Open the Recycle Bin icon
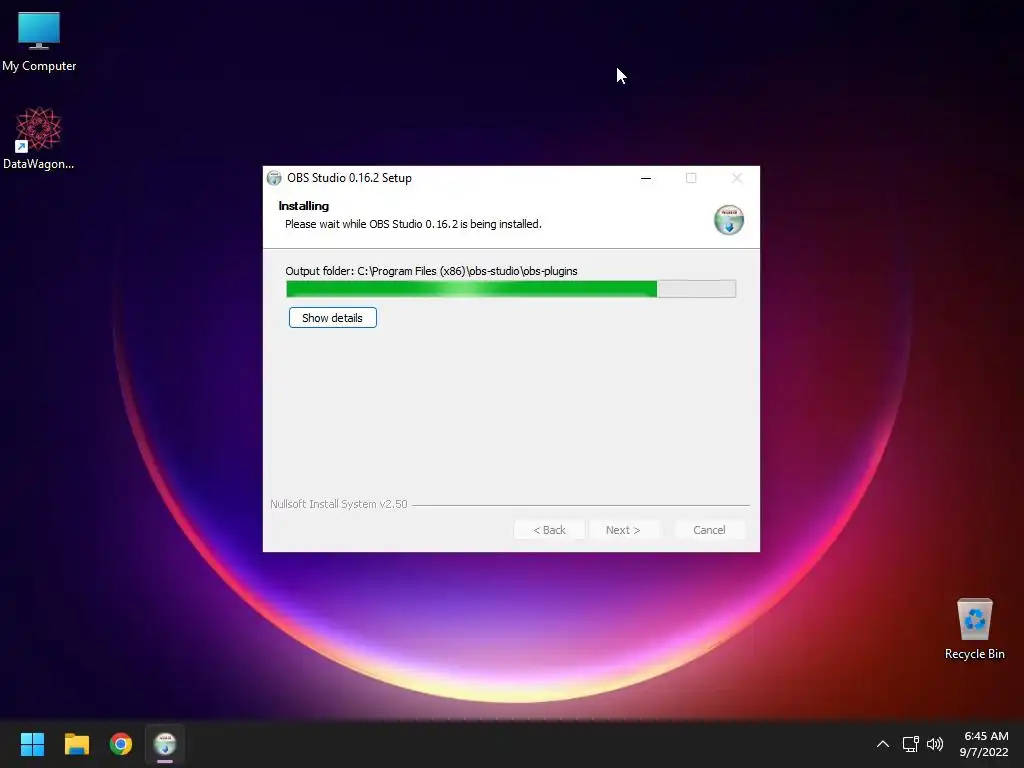This screenshot has width=1024, height=768. click(974, 628)
